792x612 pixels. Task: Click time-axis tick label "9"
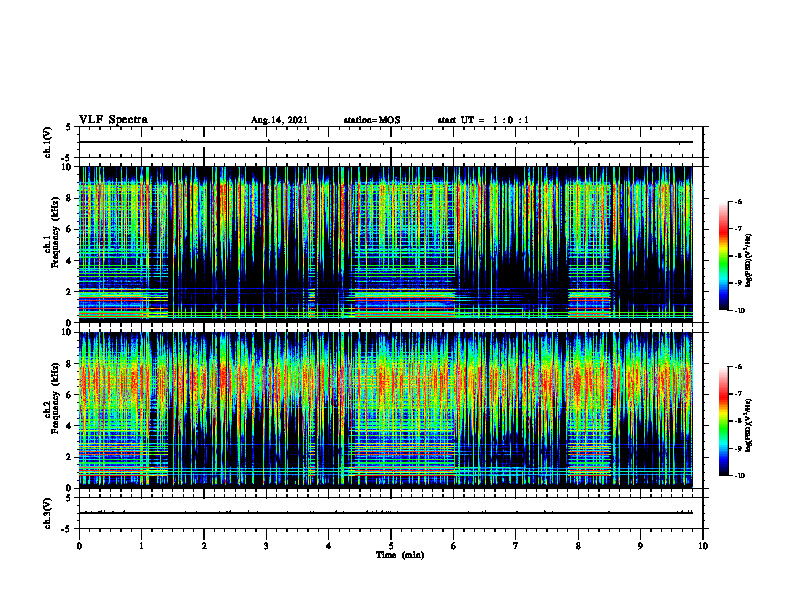click(640, 546)
